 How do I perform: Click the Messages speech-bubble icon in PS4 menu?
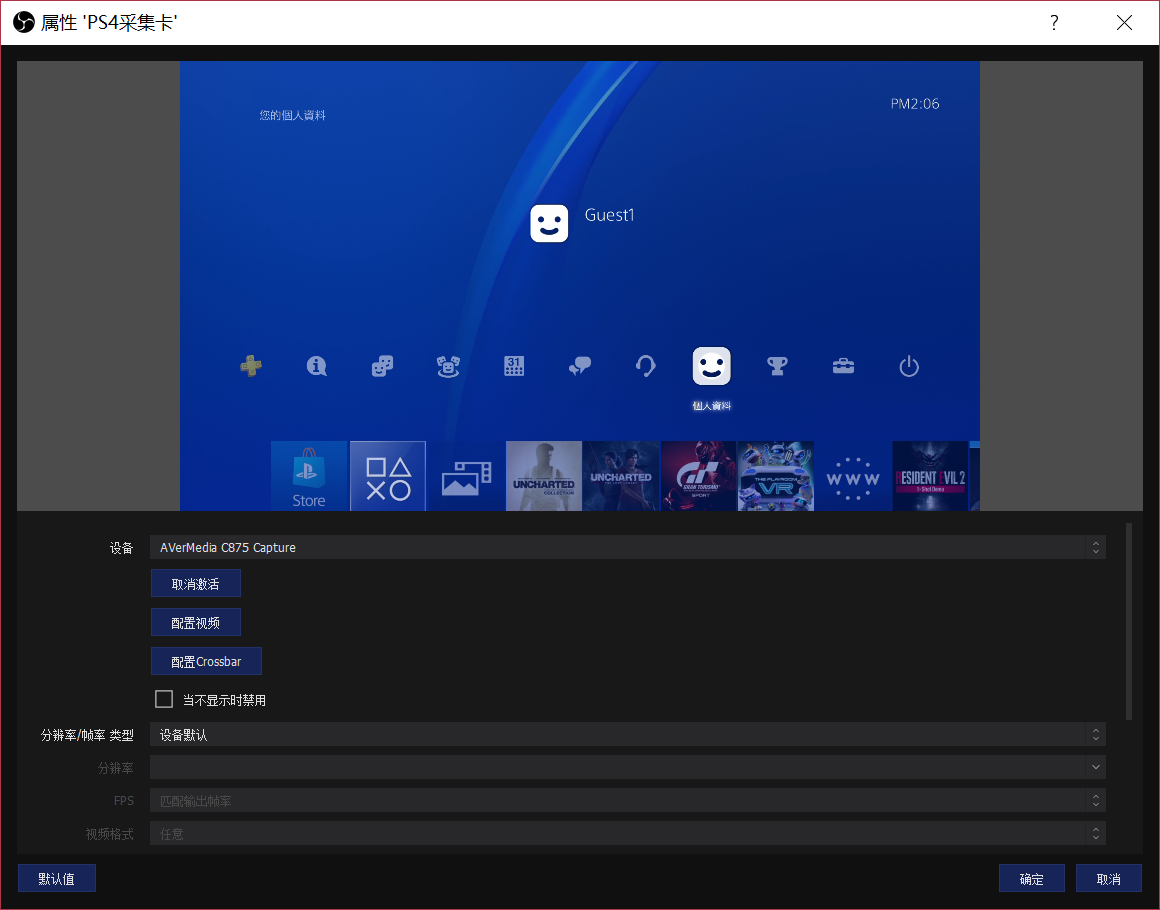(580, 365)
